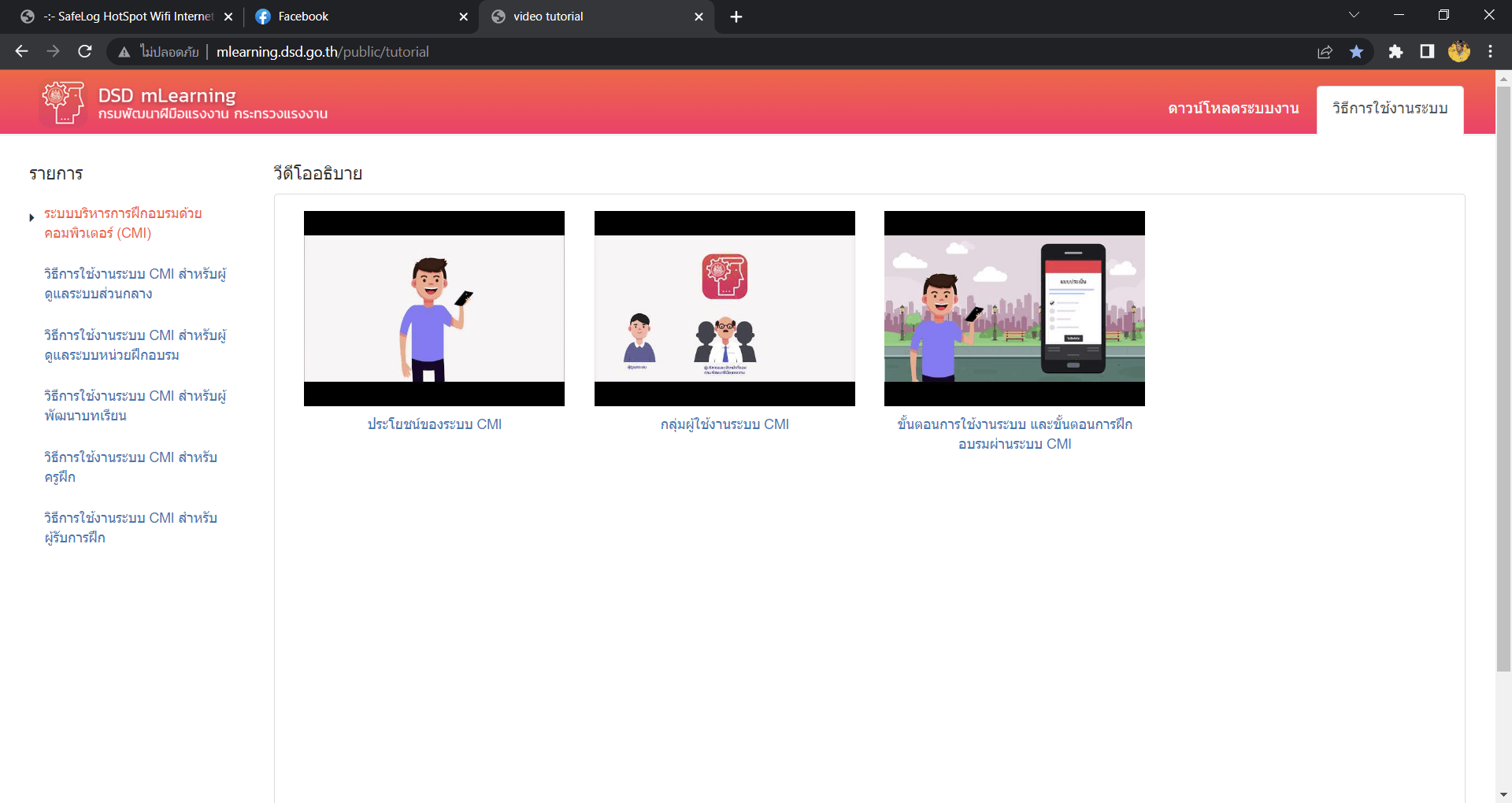Select the วิธีการใช้งานระบบ tab
Screen dimensions: 1512x803
pyautogui.click(x=1390, y=109)
